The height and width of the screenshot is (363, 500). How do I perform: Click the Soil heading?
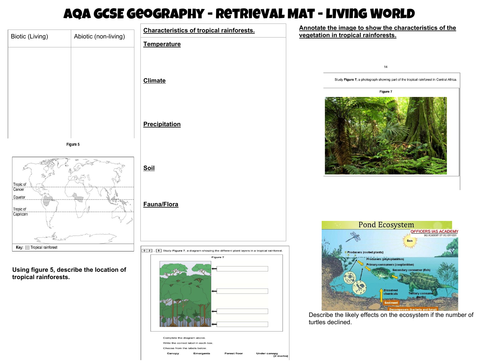pos(149,168)
